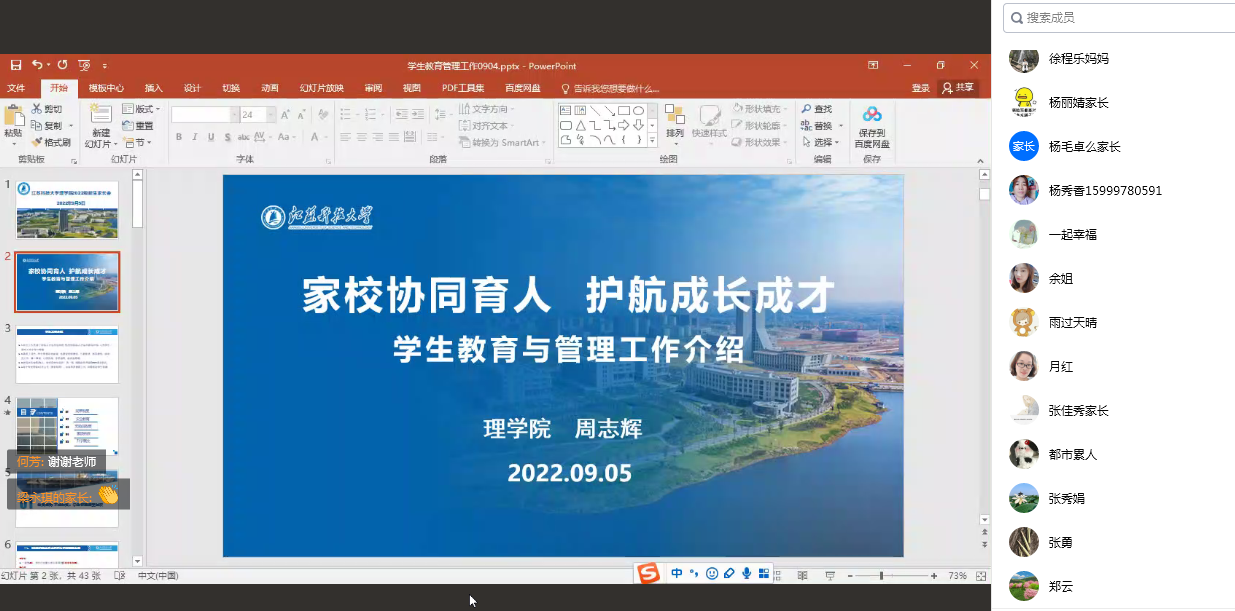
Task: Switch to the Slide Show (幻灯片放映) tab
Action: (x=321, y=88)
